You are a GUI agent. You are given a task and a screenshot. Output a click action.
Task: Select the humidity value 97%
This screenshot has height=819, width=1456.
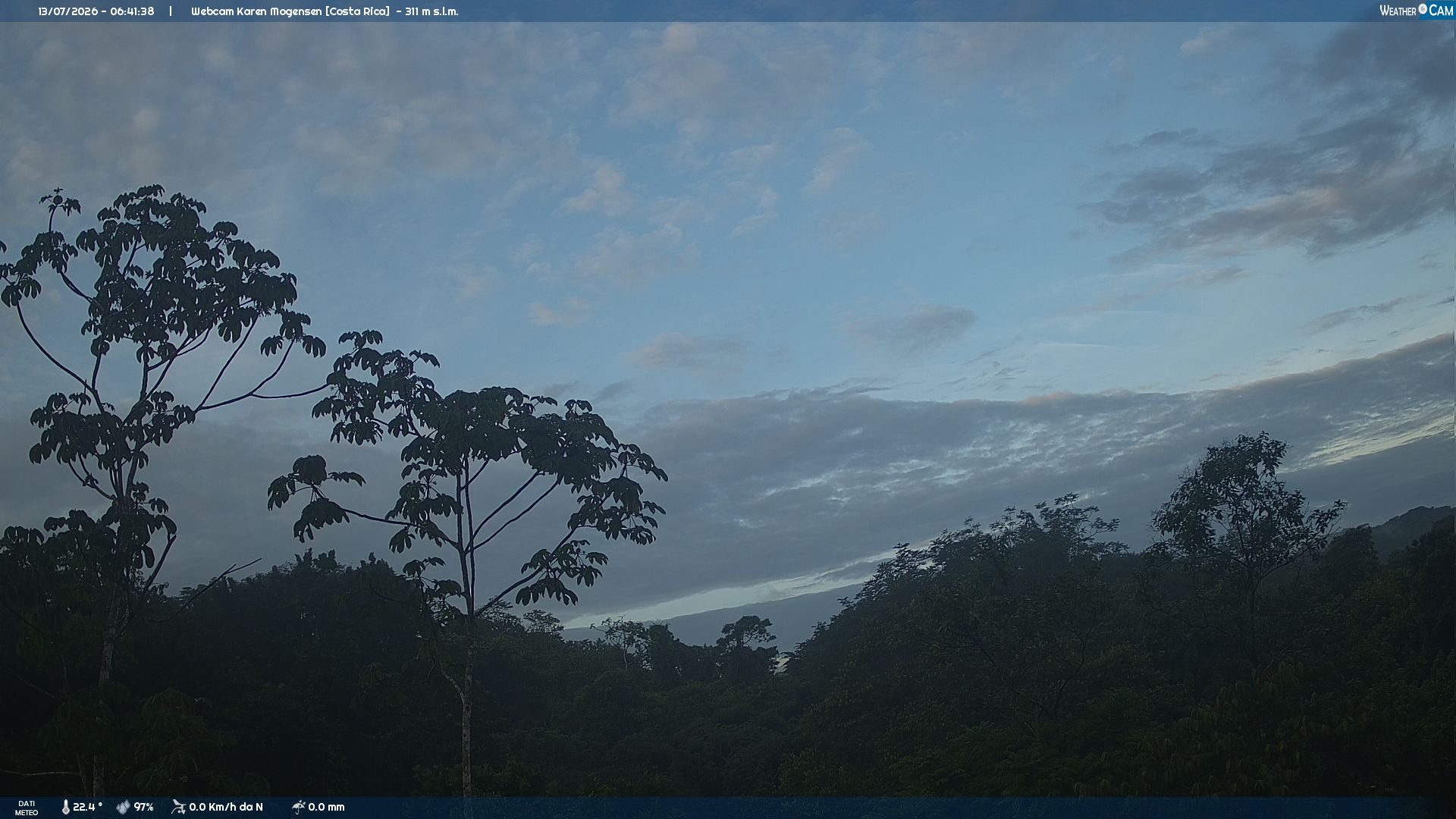144,807
